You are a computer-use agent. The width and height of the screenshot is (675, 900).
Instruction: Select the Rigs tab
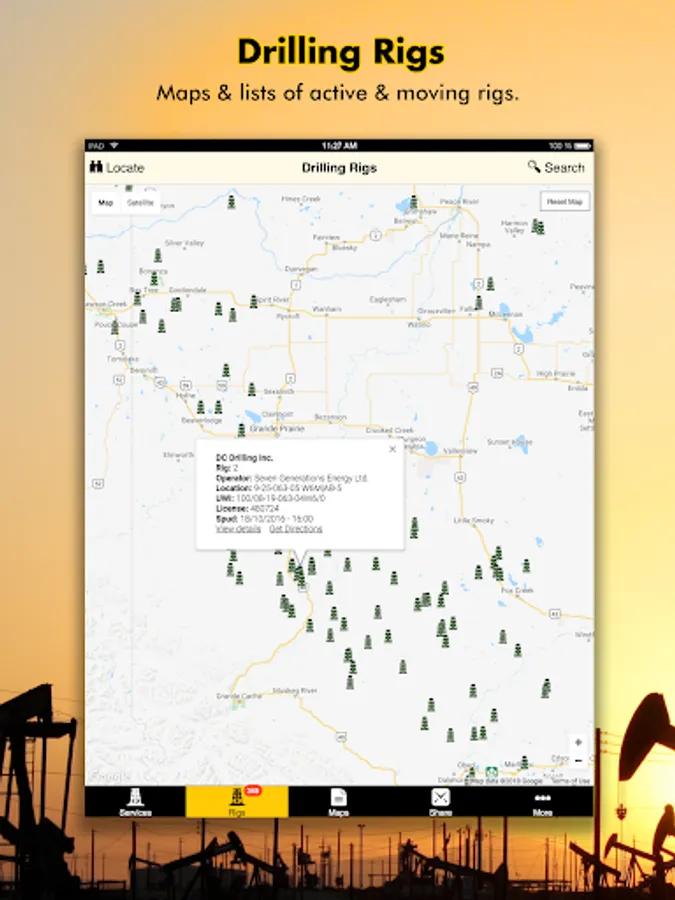tap(237, 799)
